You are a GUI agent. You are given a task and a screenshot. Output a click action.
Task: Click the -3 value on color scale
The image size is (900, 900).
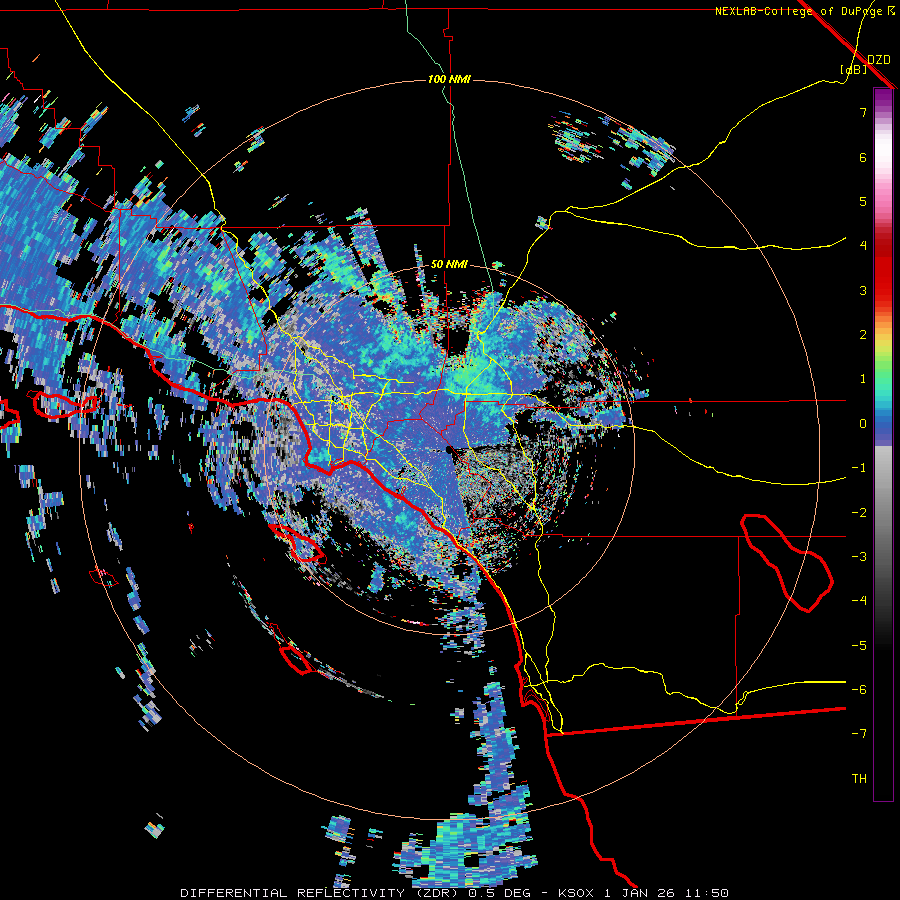tap(859, 557)
